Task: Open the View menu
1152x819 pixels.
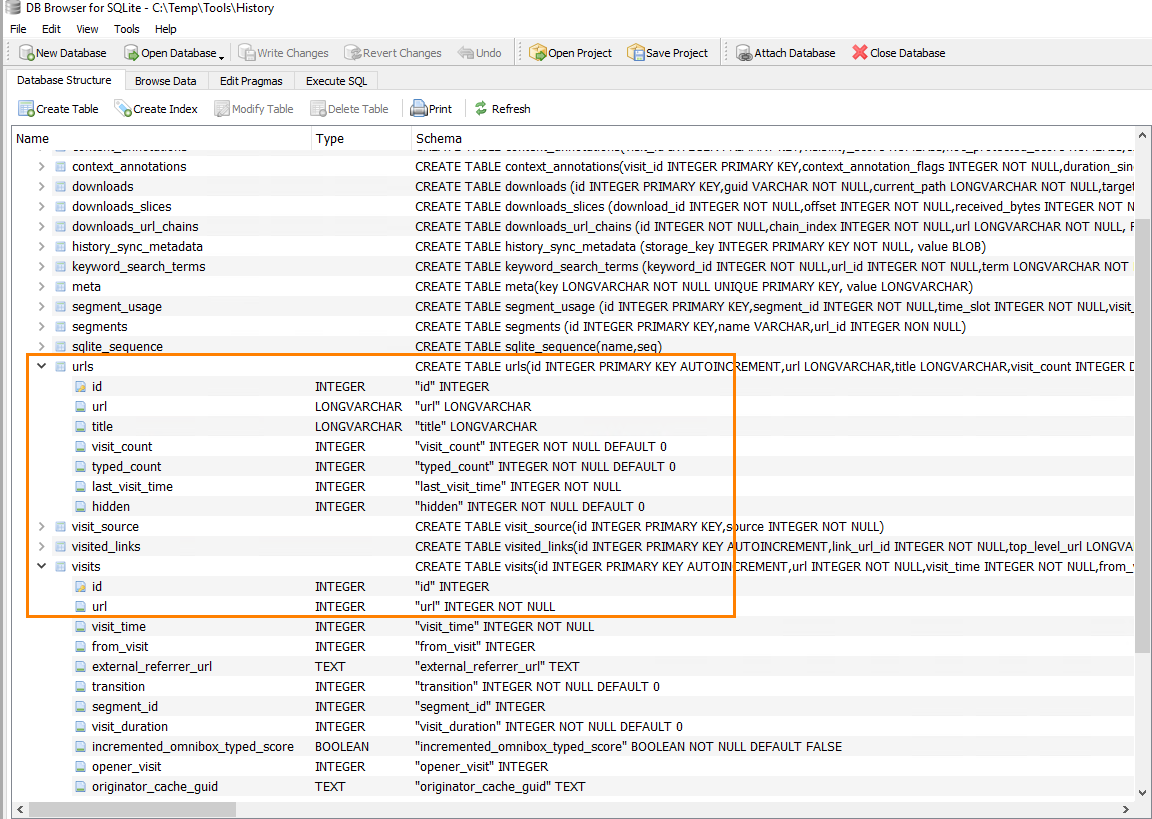Action: (87, 29)
